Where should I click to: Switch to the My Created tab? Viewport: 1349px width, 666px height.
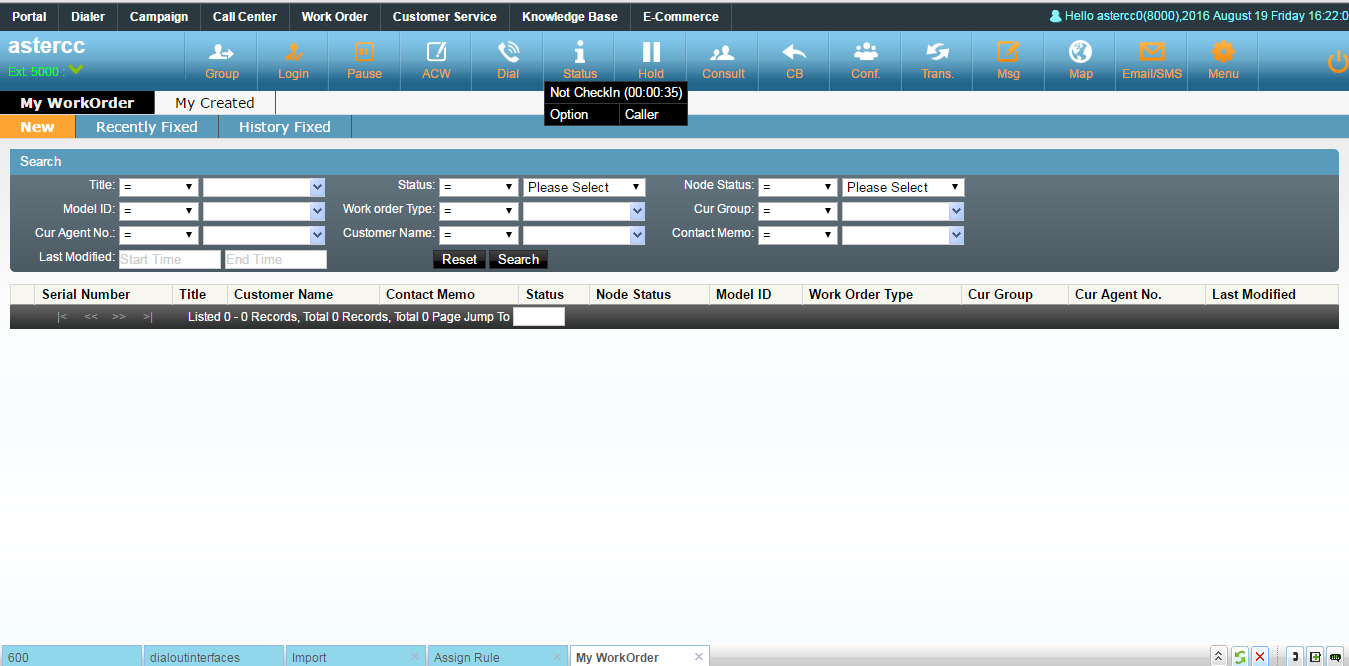pos(215,103)
